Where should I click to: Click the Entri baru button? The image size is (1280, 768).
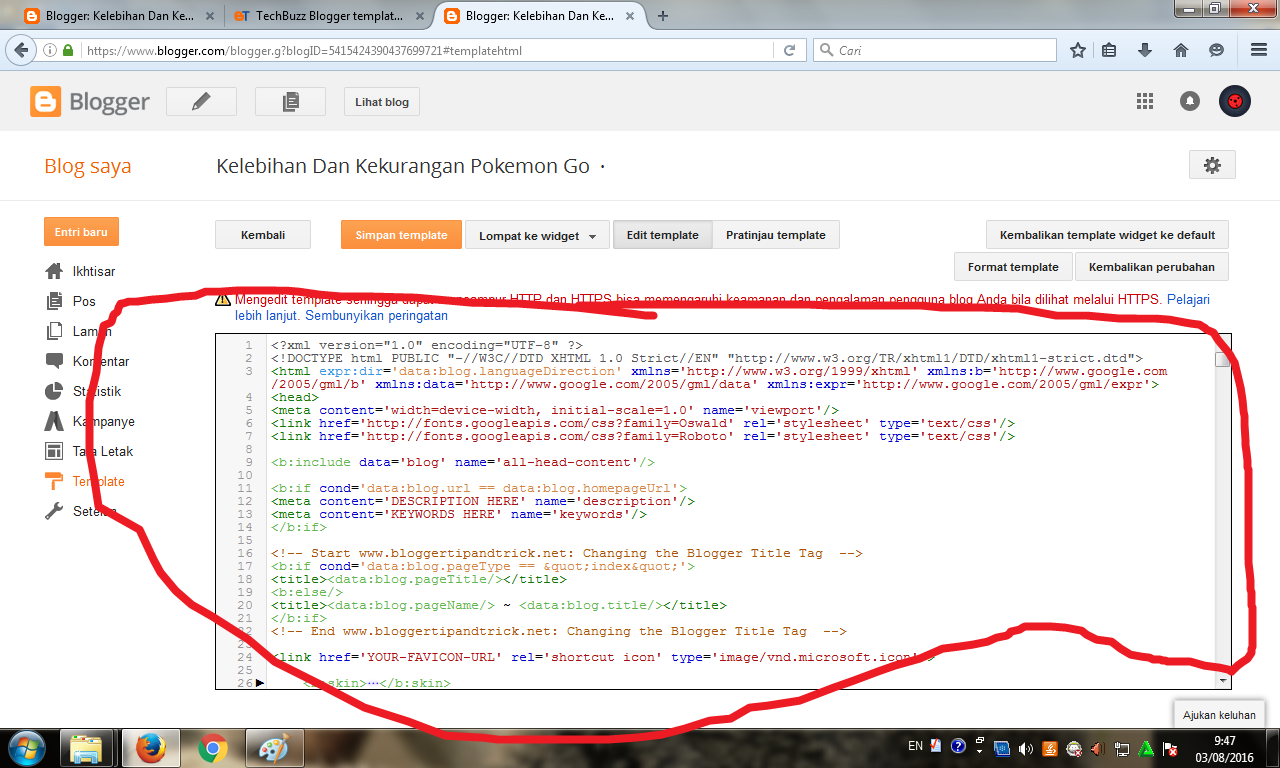pyautogui.click(x=81, y=232)
